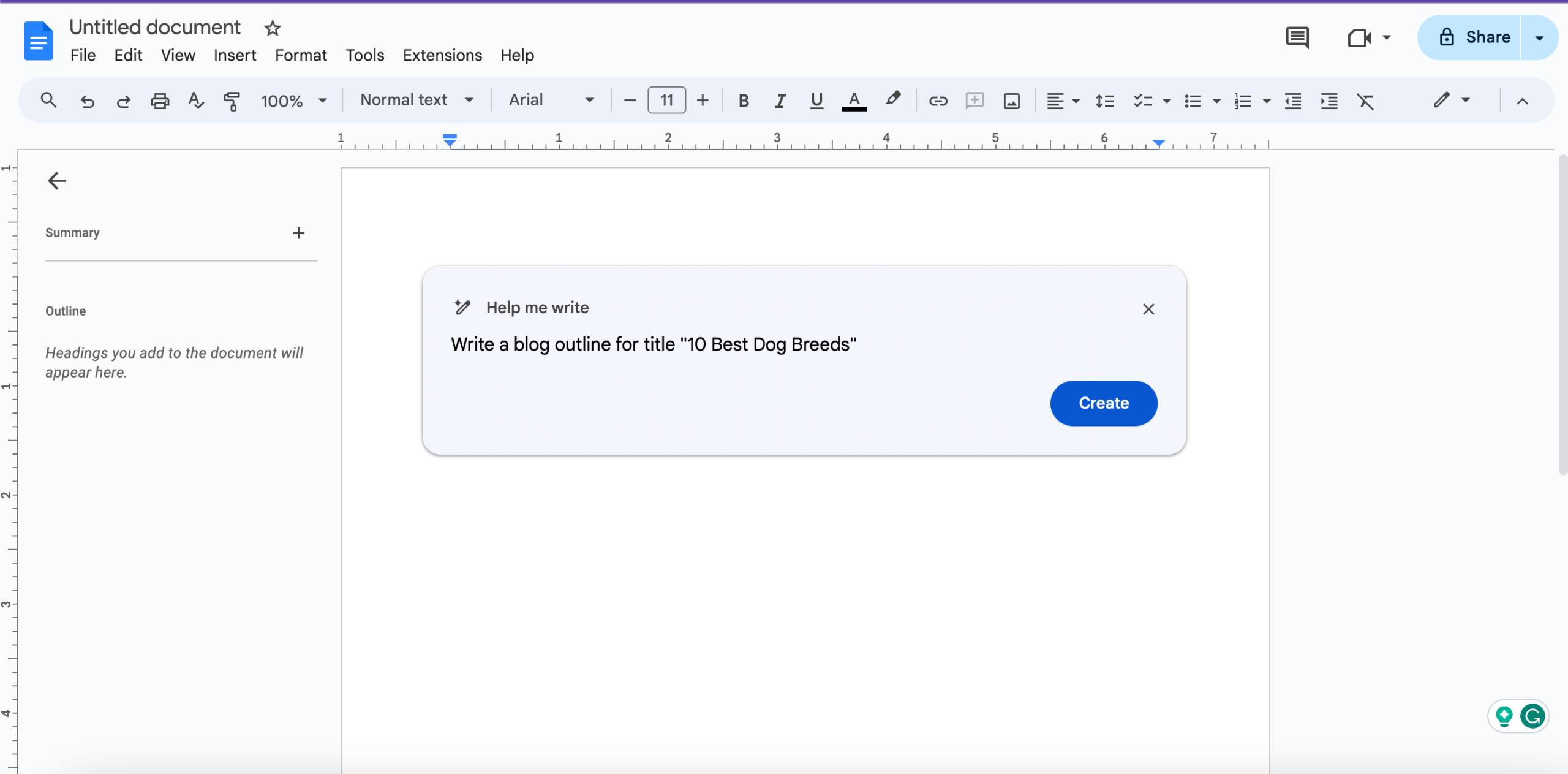1568x774 pixels.
Task: Expand the 100% zoom dropdown
Action: pyautogui.click(x=294, y=101)
